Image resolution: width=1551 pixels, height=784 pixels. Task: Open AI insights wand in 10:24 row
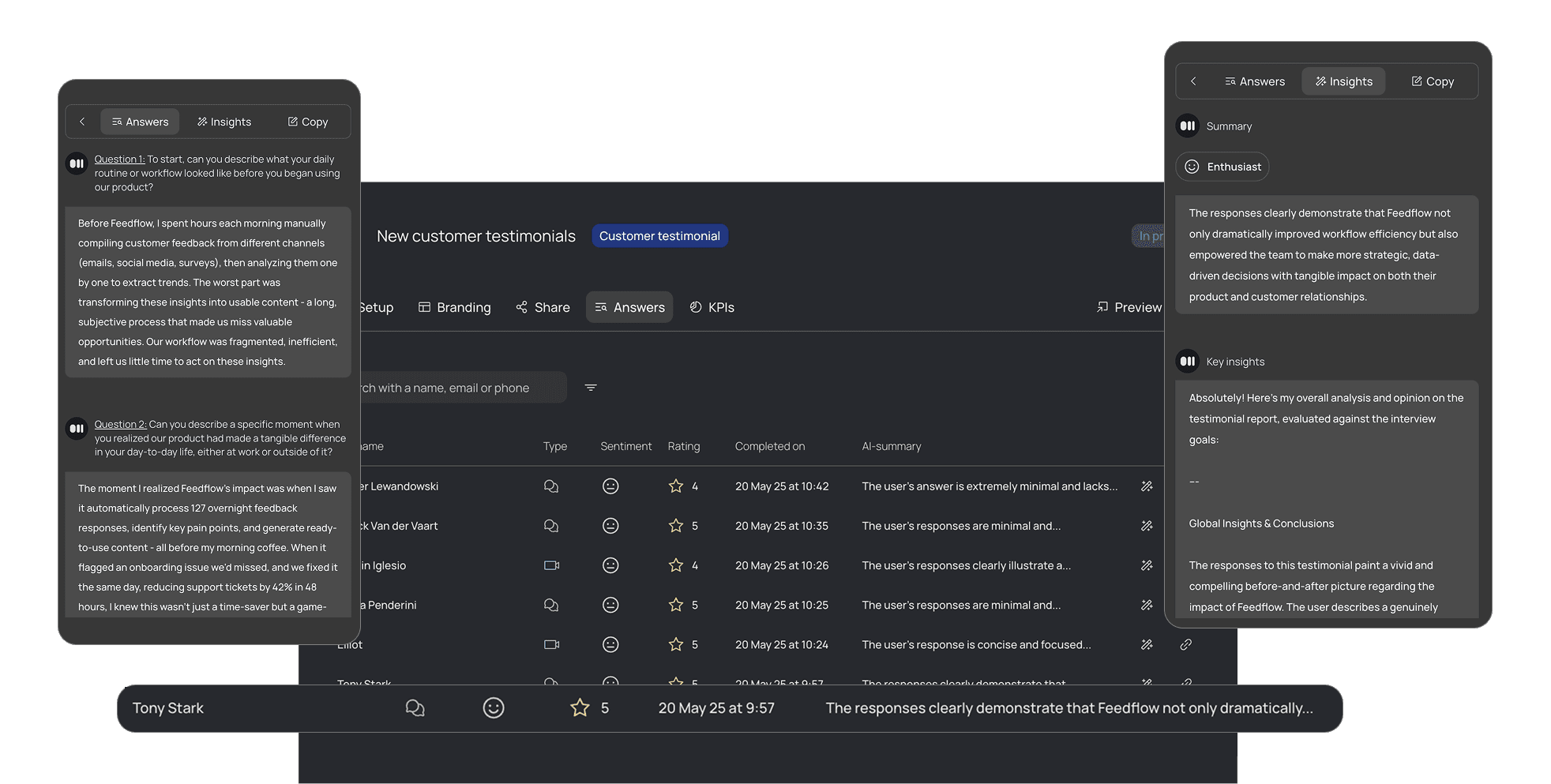1147,644
